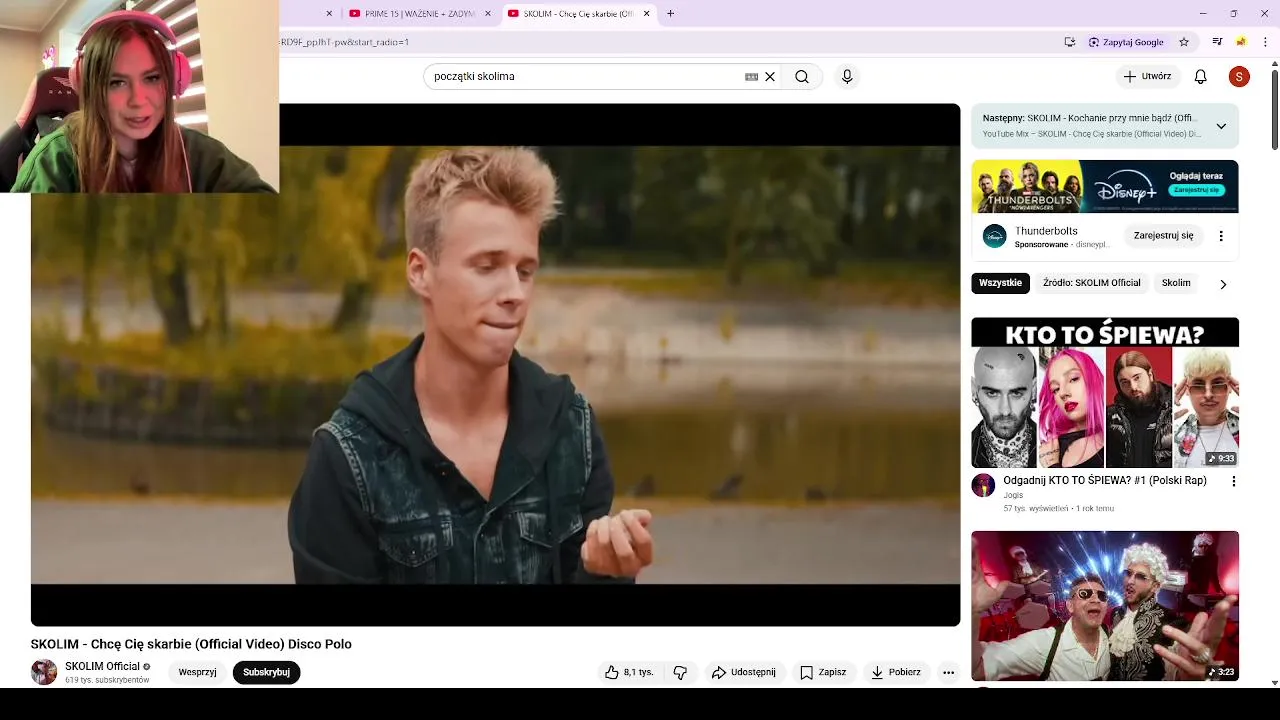Click the video title text below player
The image size is (1280, 720).
[191, 644]
